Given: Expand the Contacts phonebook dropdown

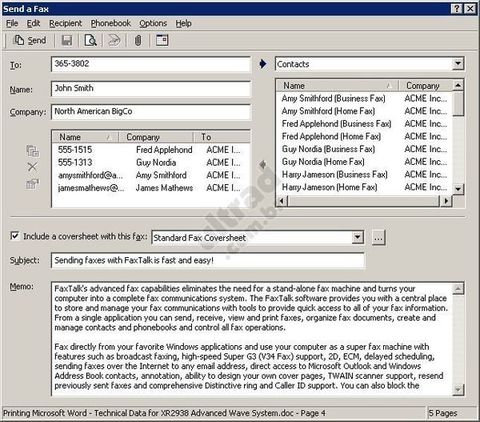Looking at the screenshot, I should pyautogui.click(x=458, y=63).
